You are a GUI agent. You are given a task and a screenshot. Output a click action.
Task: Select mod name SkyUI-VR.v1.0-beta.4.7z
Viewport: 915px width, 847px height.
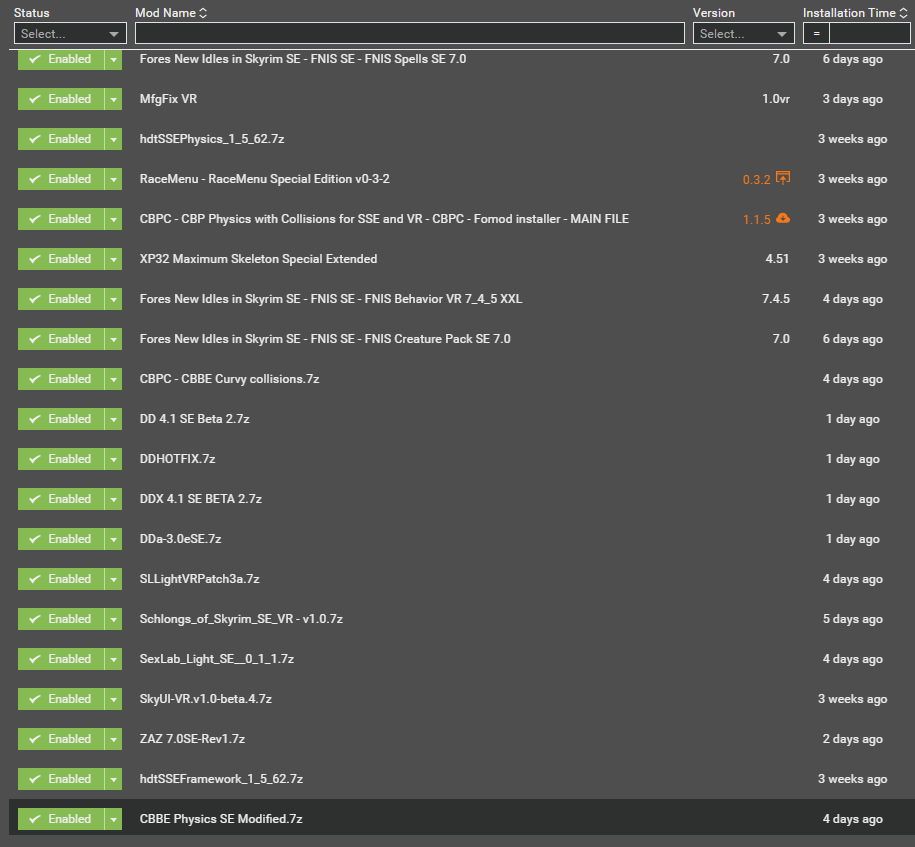205,699
